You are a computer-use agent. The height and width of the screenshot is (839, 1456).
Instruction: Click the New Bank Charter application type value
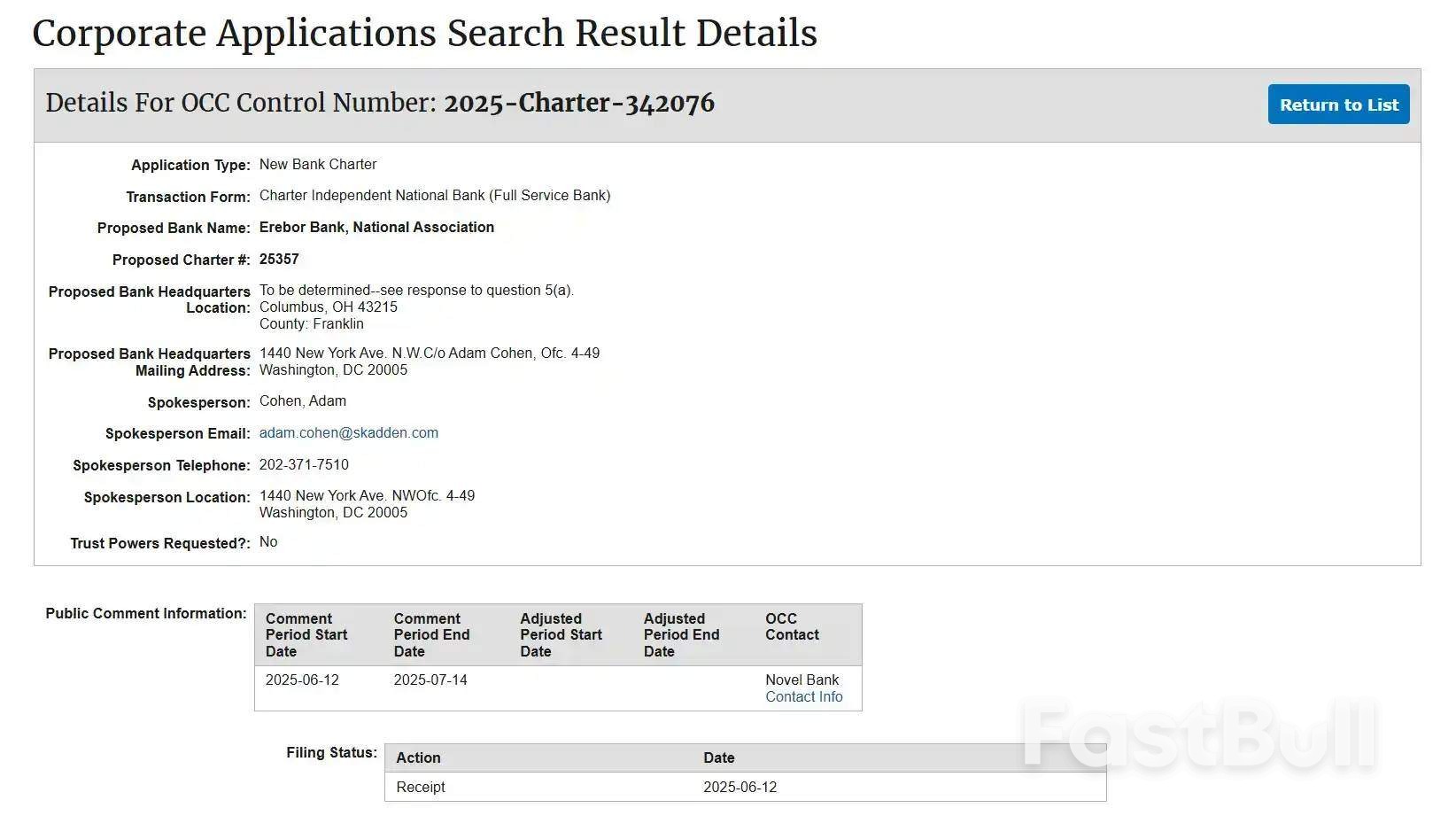pos(318,165)
